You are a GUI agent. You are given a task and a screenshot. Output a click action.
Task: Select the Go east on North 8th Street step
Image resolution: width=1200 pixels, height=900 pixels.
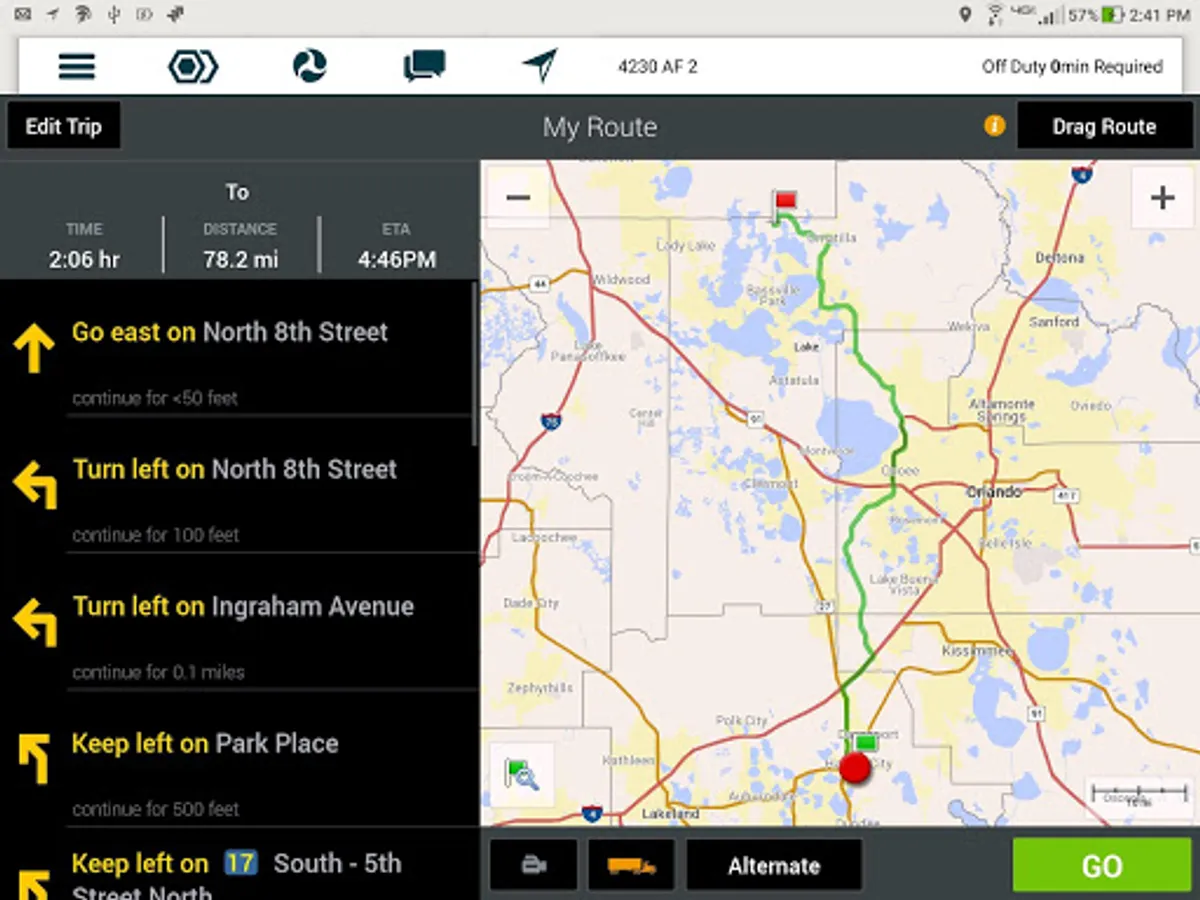238,347
